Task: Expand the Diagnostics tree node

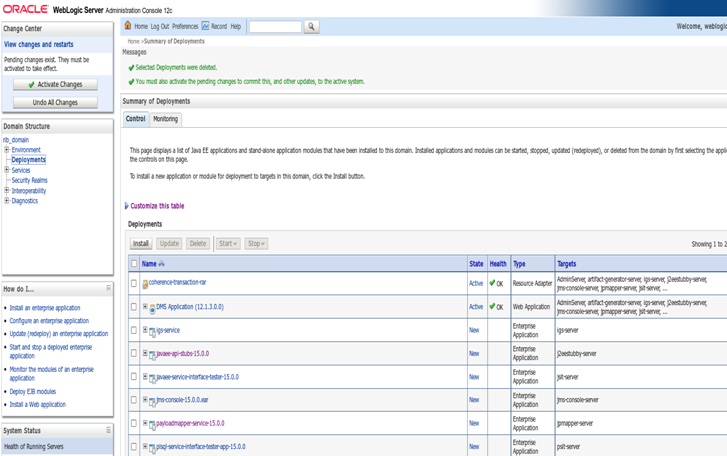Action: (x=6, y=200)
